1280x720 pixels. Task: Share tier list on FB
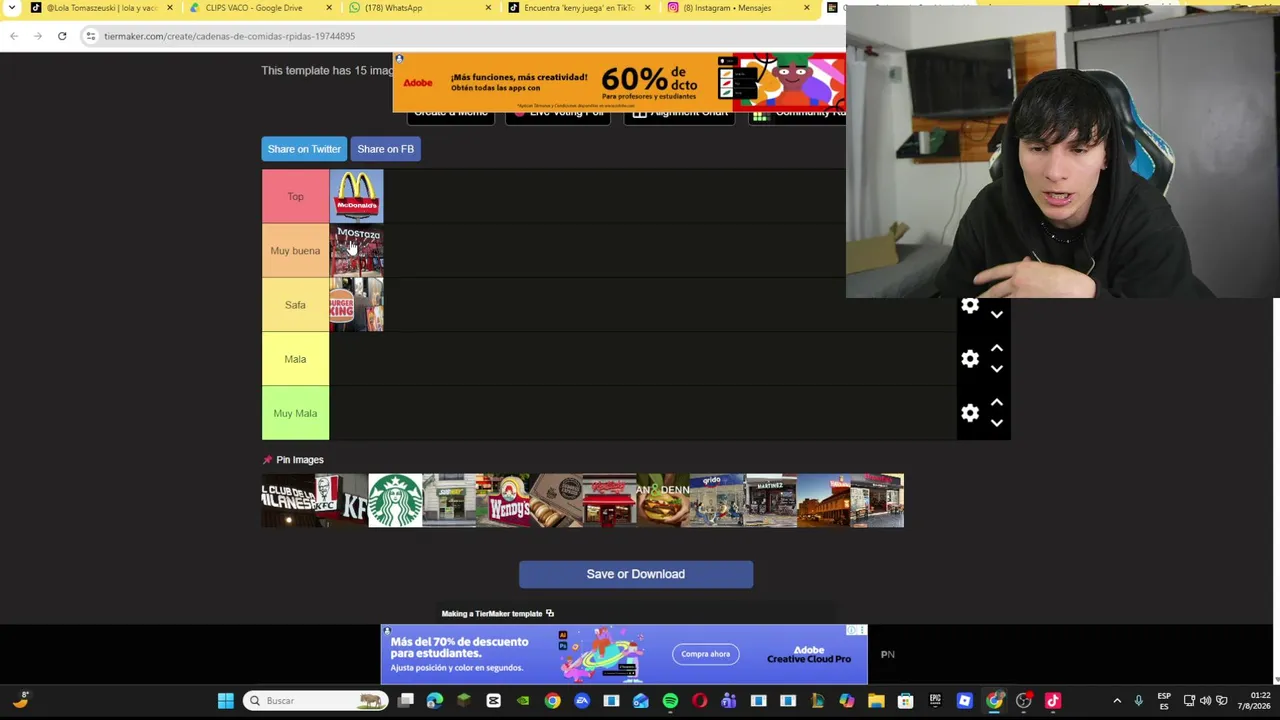point(385,149)
